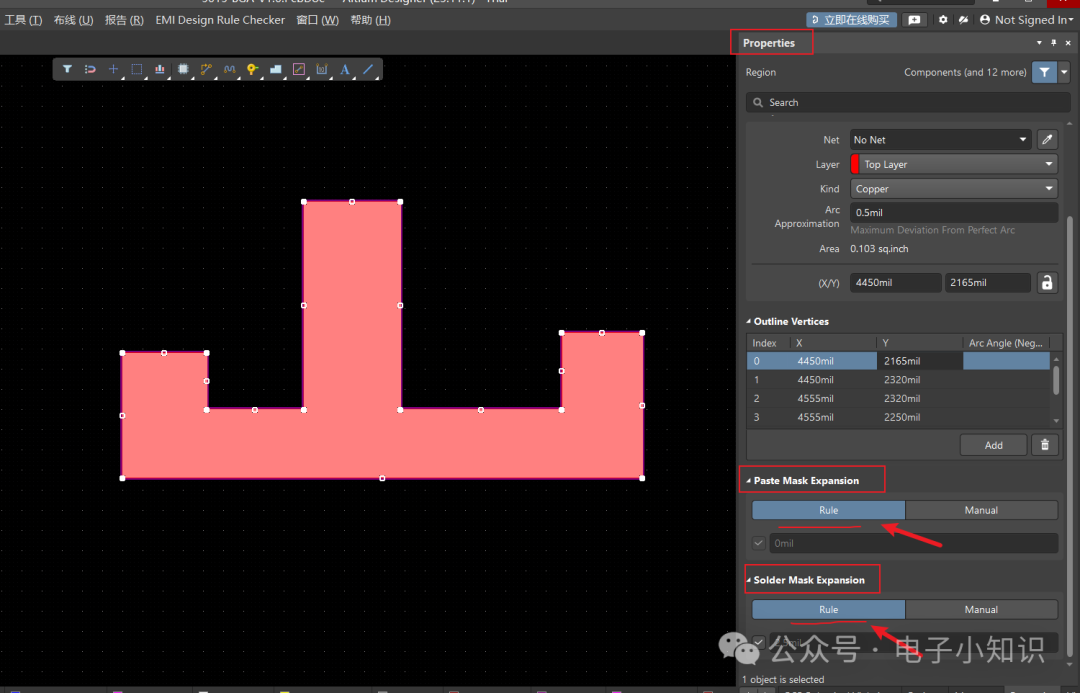Expand the filter button dropdown arrow
This screenshot has width=1080, height=693.
[1064, 72]
